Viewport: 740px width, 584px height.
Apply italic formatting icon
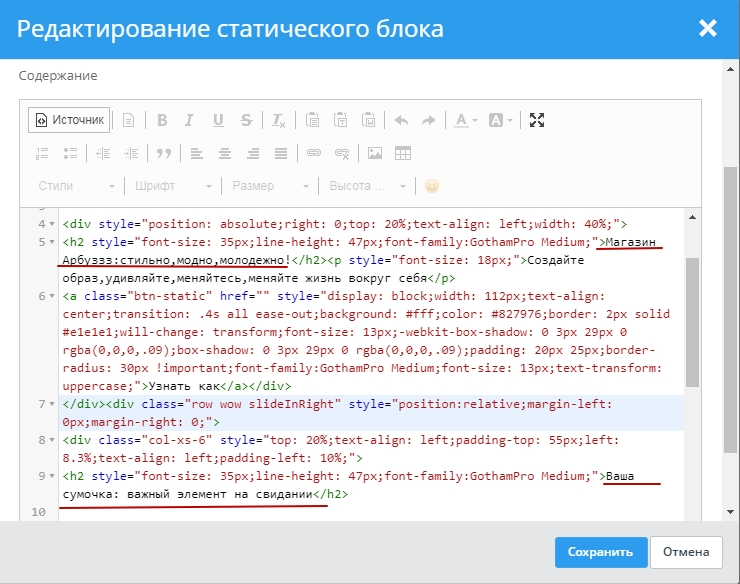[x=190, y=120]
